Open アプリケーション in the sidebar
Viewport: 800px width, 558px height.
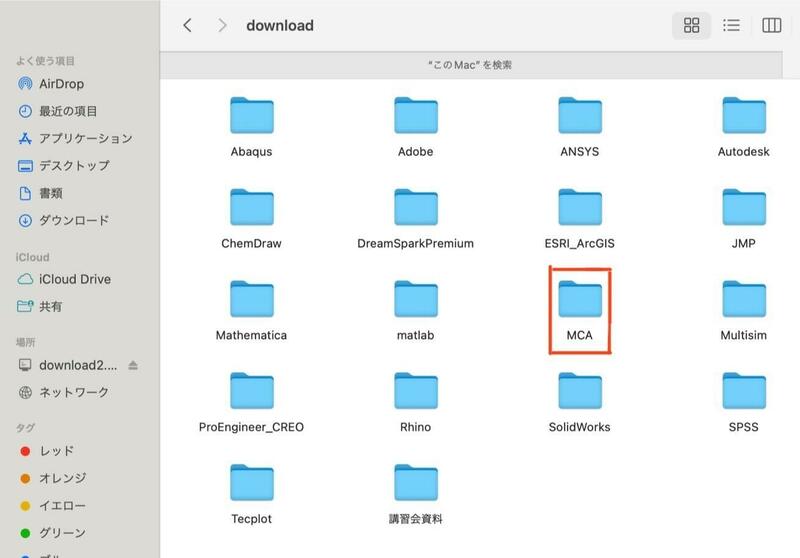(75, 138)
